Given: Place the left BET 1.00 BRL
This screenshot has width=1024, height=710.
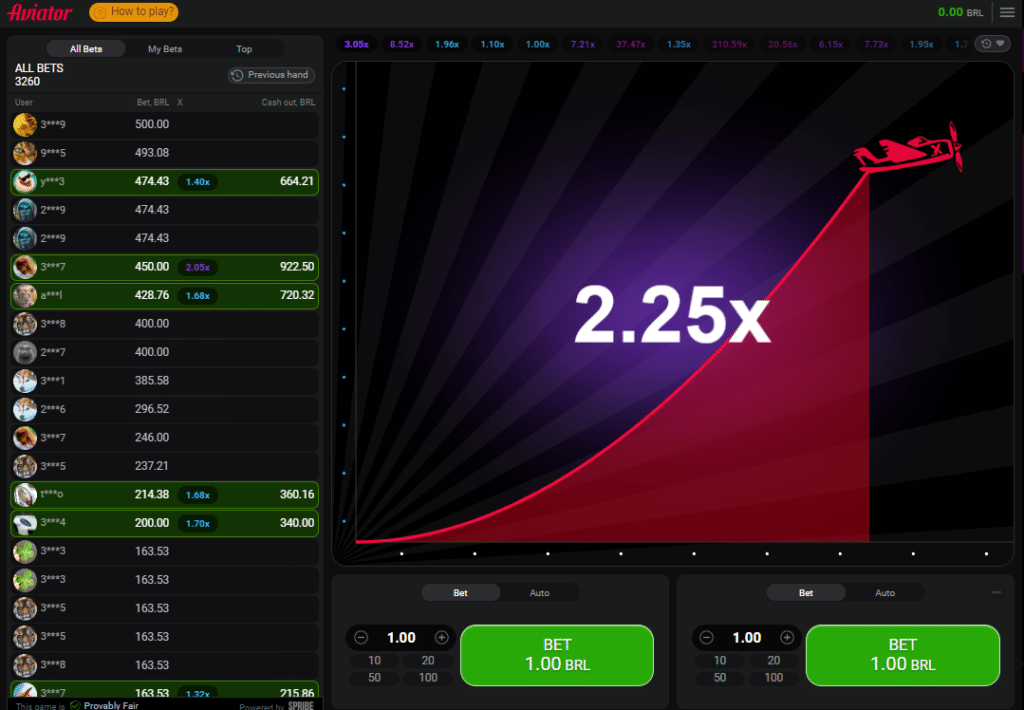Looking at the screenshot, I should pyautogui.click(x=557, y=655).
